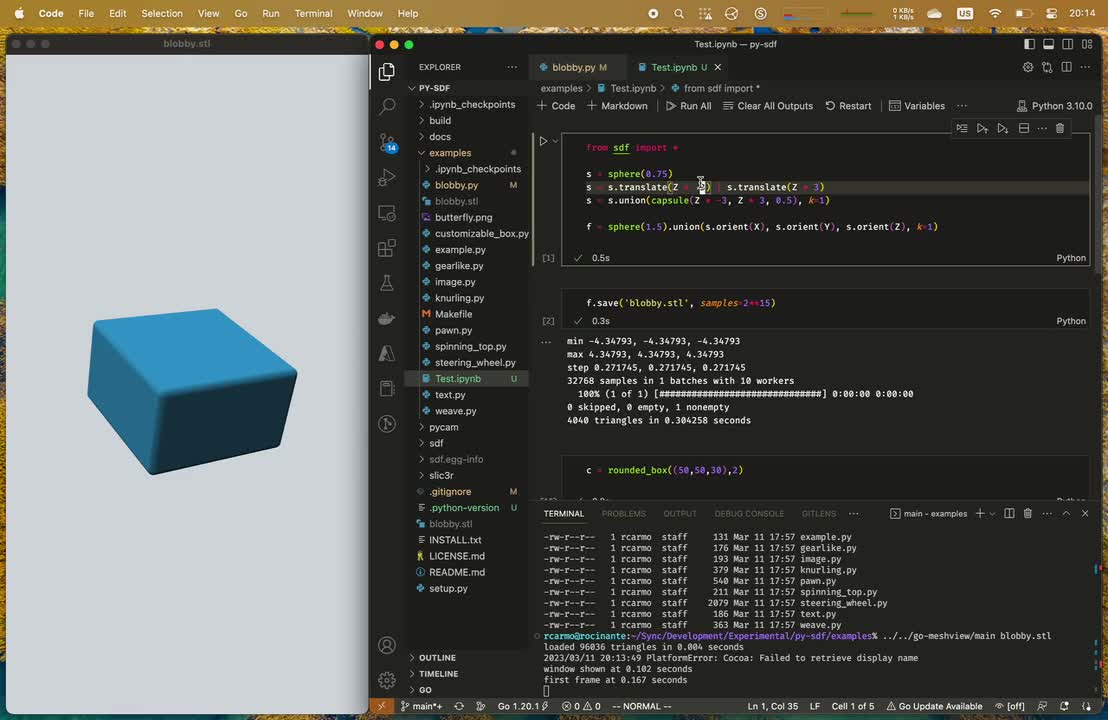The width and height of the screenshot is (1108, 720).
Task: Expand the build folder
Action: (440, 120)
